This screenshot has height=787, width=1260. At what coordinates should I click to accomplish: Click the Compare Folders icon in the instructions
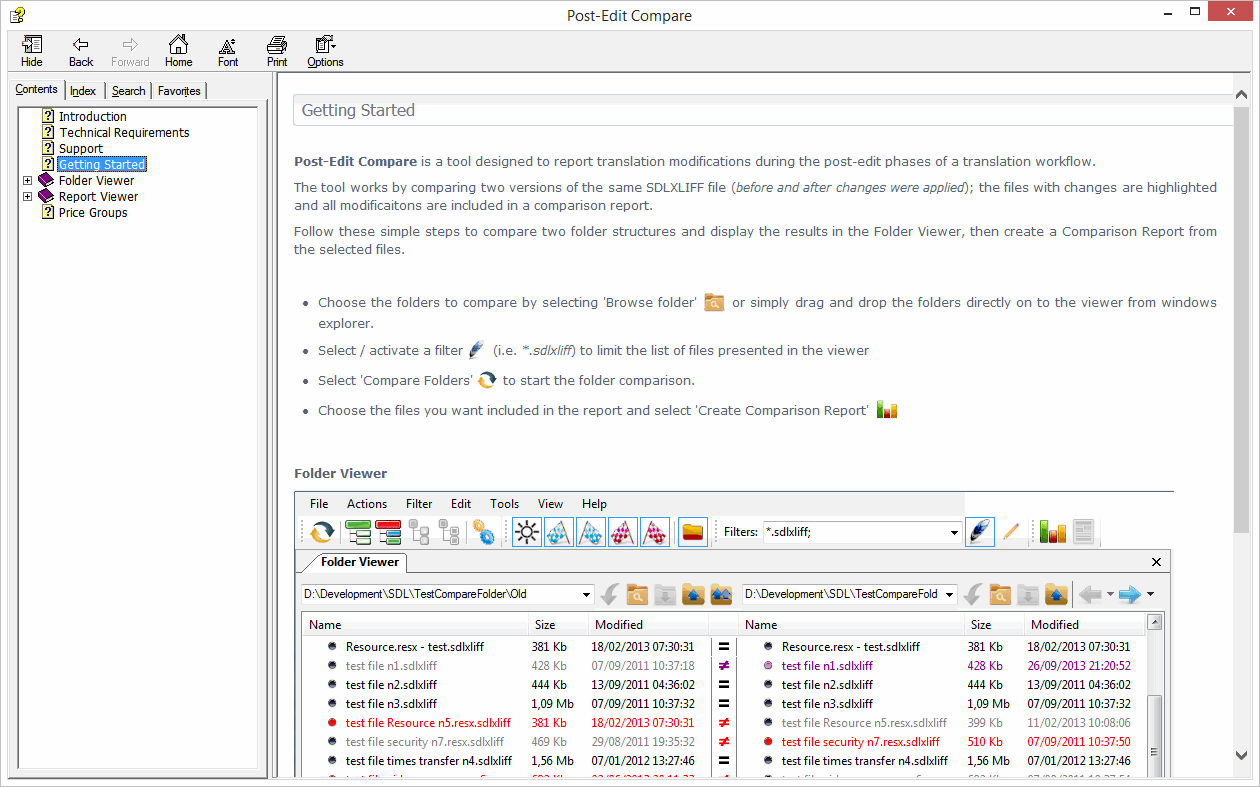pos(486,380)
